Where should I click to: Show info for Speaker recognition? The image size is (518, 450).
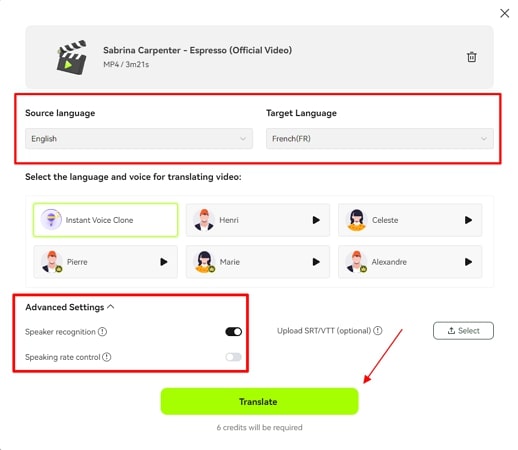[x=102, y=332]
